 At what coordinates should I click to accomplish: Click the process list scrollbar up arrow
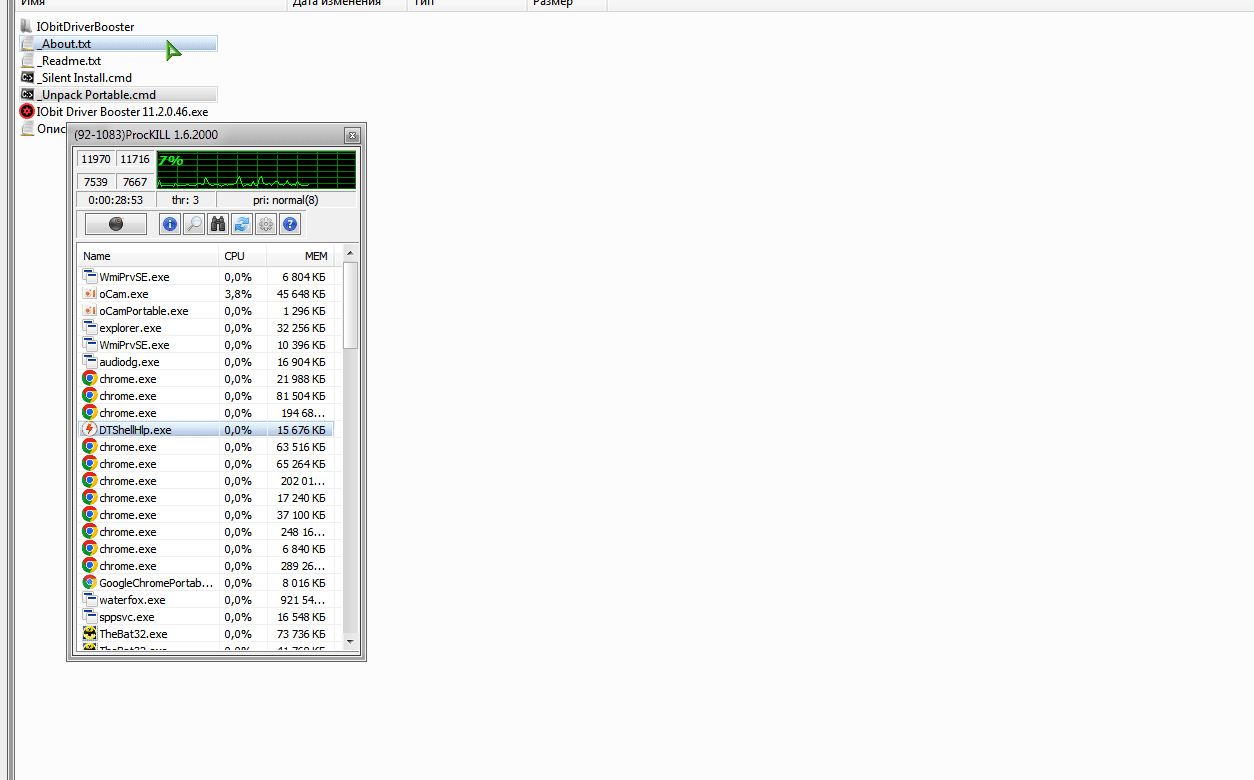[x=350, y=252]
